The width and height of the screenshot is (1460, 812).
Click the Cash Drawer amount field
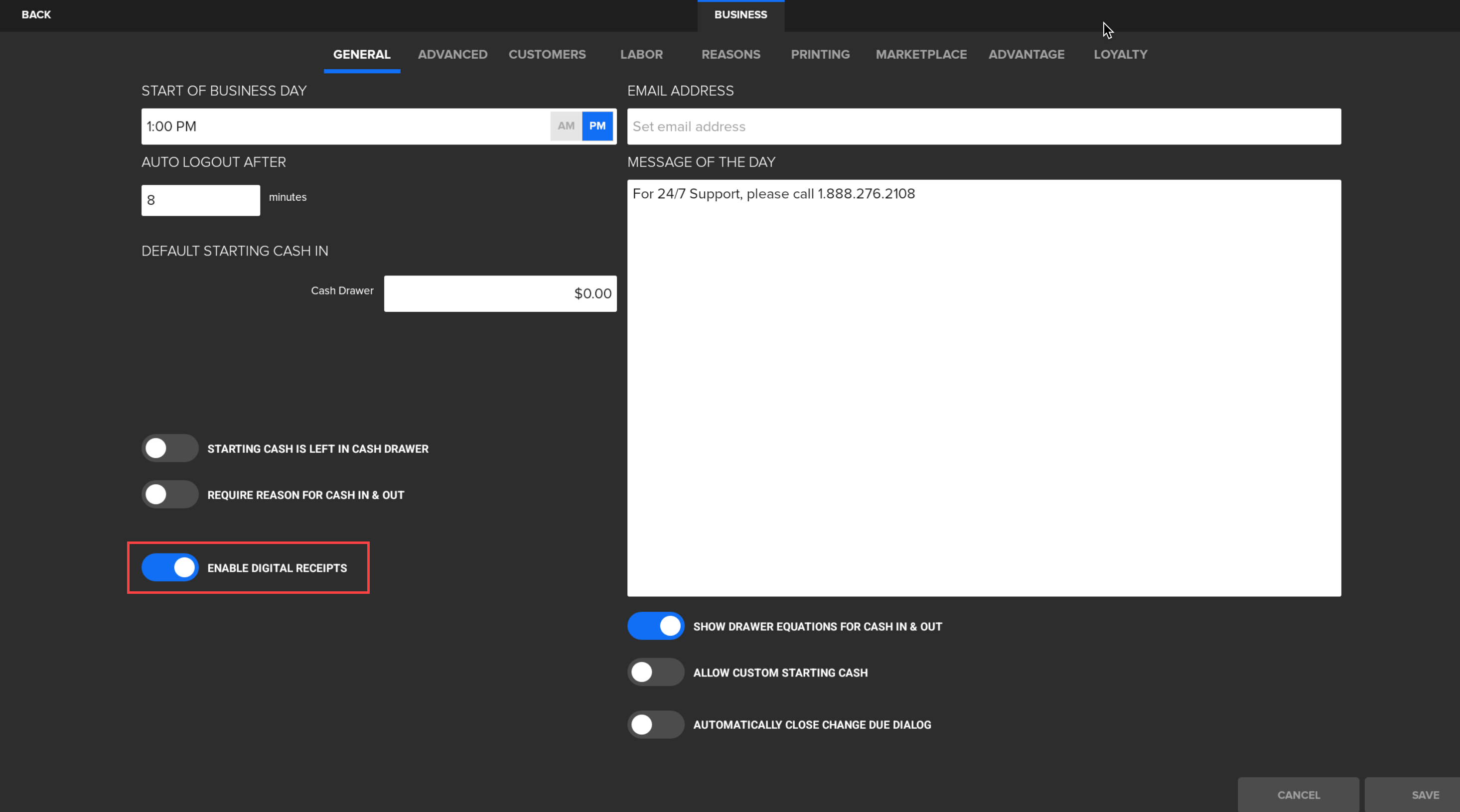[x=499, y=293]
